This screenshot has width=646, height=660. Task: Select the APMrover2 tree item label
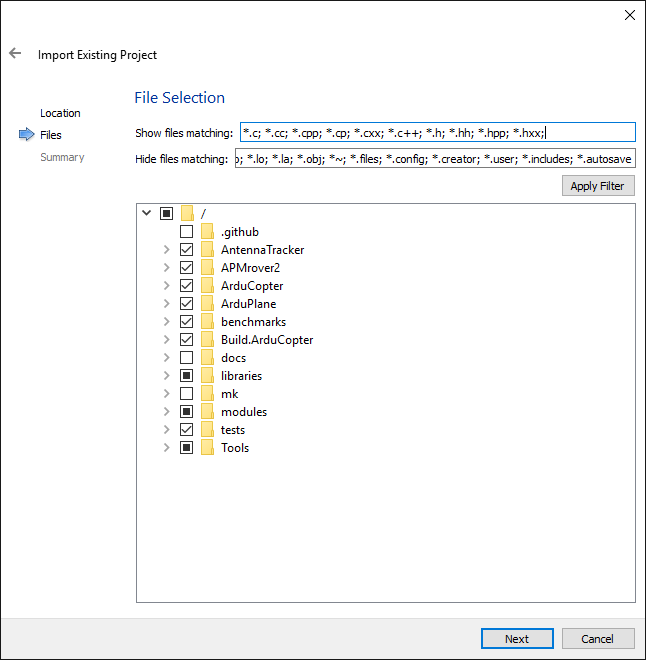pyautogui.click(x=248, y=268)
